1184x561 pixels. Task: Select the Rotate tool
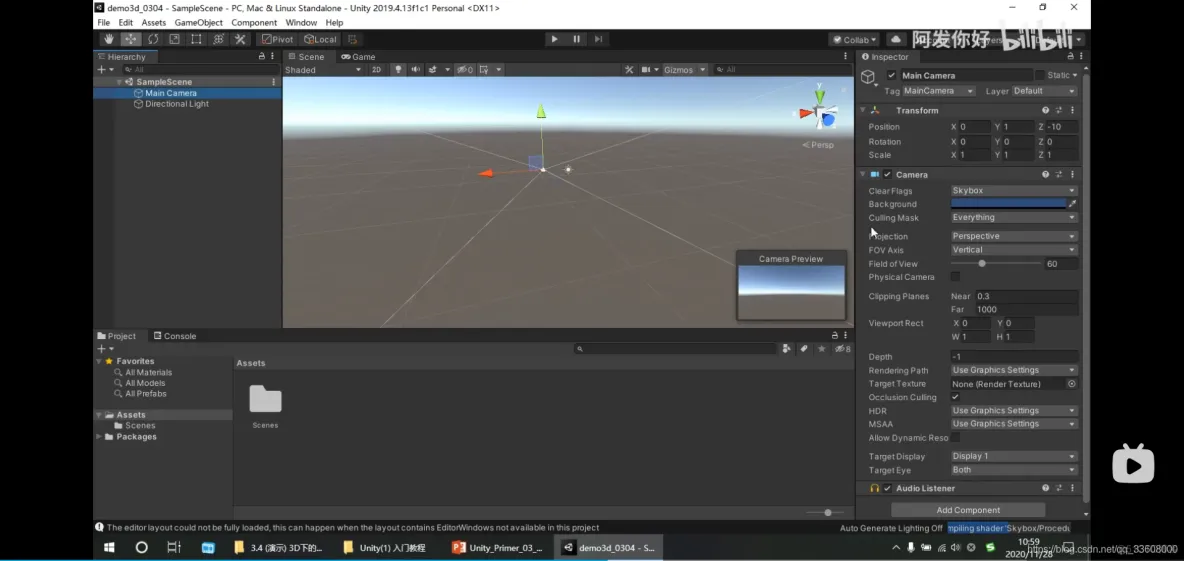tap(153, 39)
